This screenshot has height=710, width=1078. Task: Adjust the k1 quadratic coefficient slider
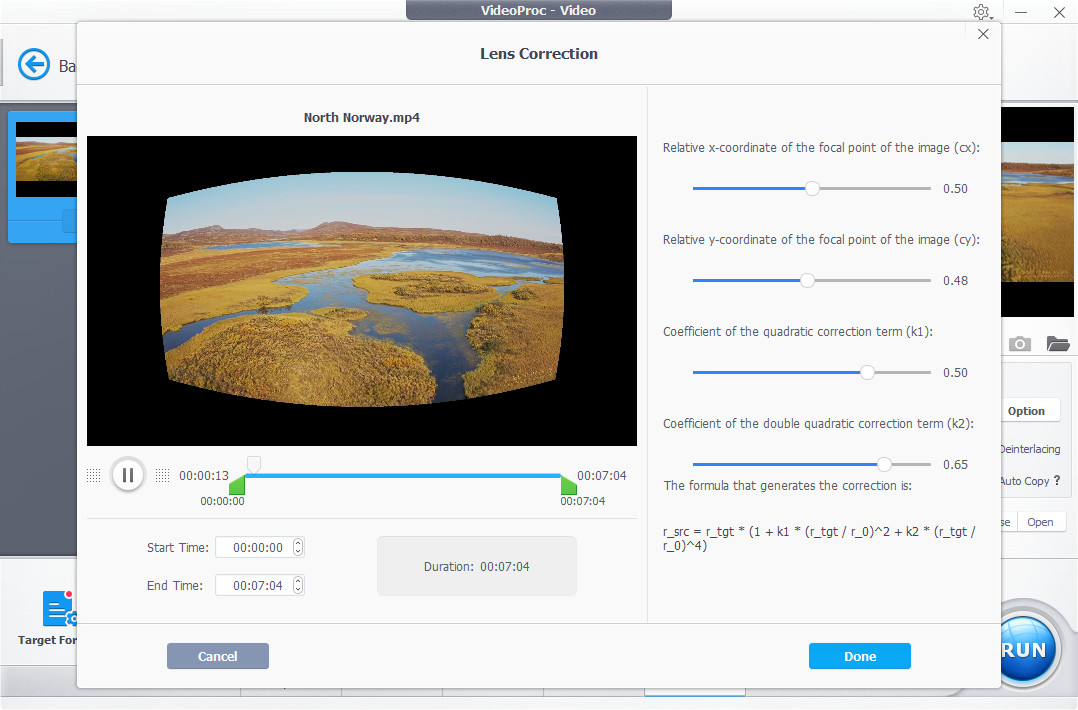coord(812,373)
